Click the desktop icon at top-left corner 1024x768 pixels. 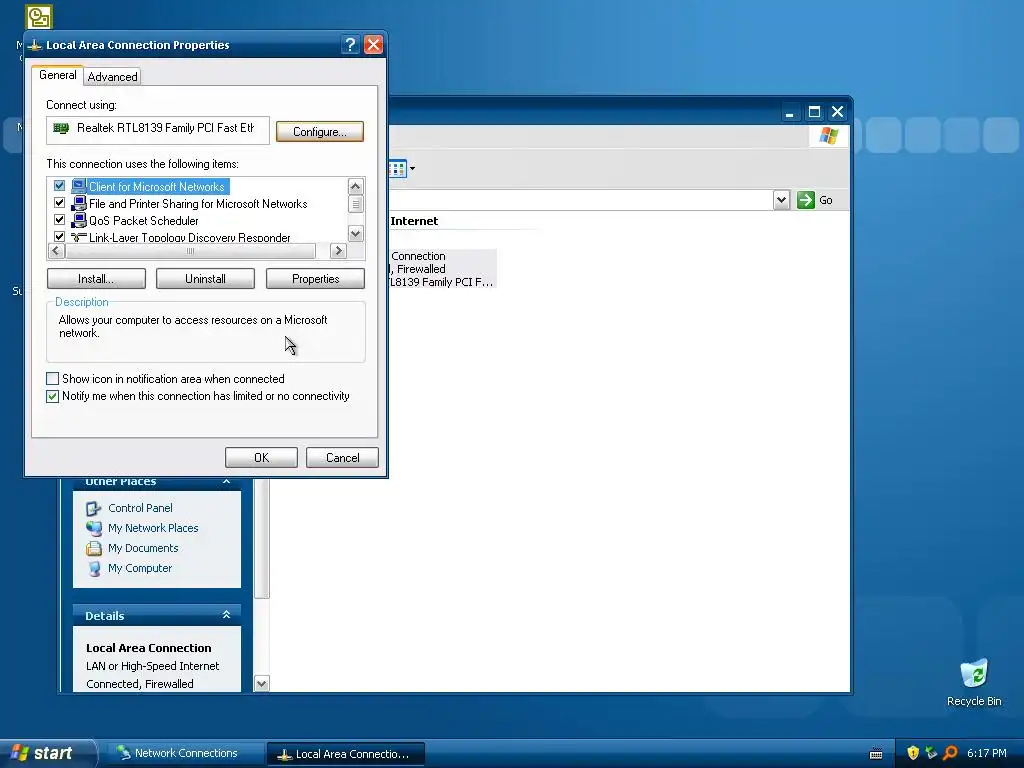click(39, 17)
